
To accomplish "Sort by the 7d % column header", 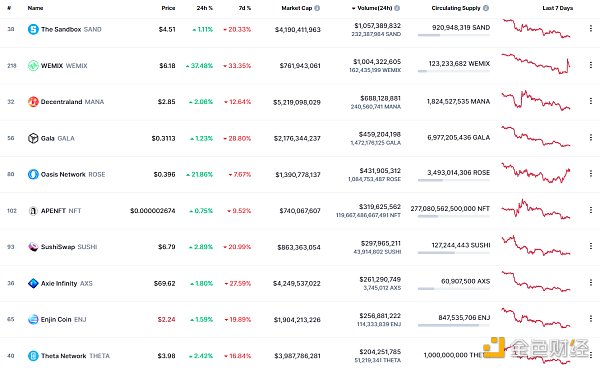I will (245, 8).
